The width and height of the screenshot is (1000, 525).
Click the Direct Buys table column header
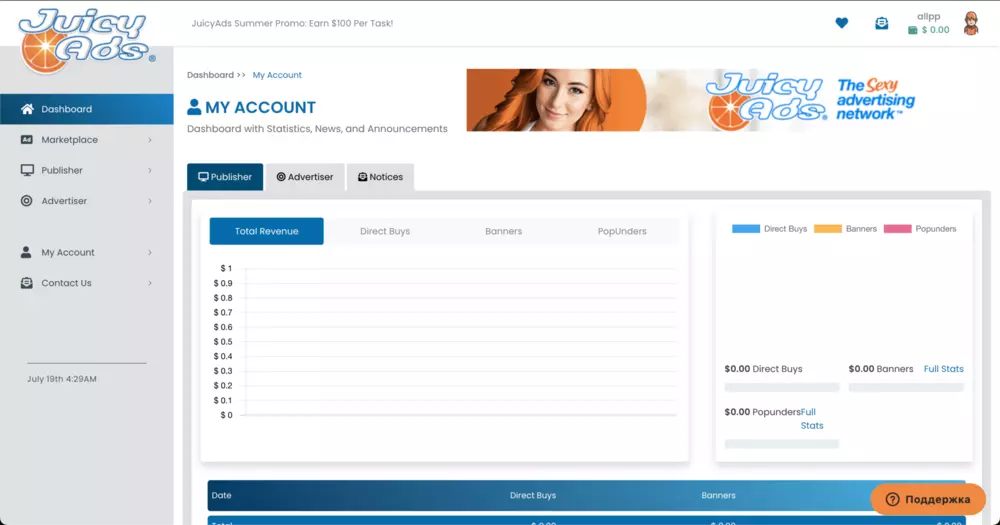[x=533, y=495]
